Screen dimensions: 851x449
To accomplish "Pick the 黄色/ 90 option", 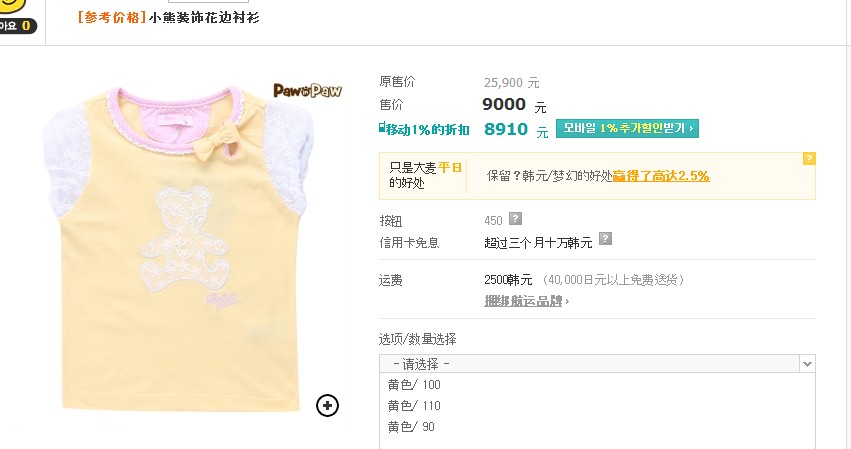I will [x=411, y=427].
